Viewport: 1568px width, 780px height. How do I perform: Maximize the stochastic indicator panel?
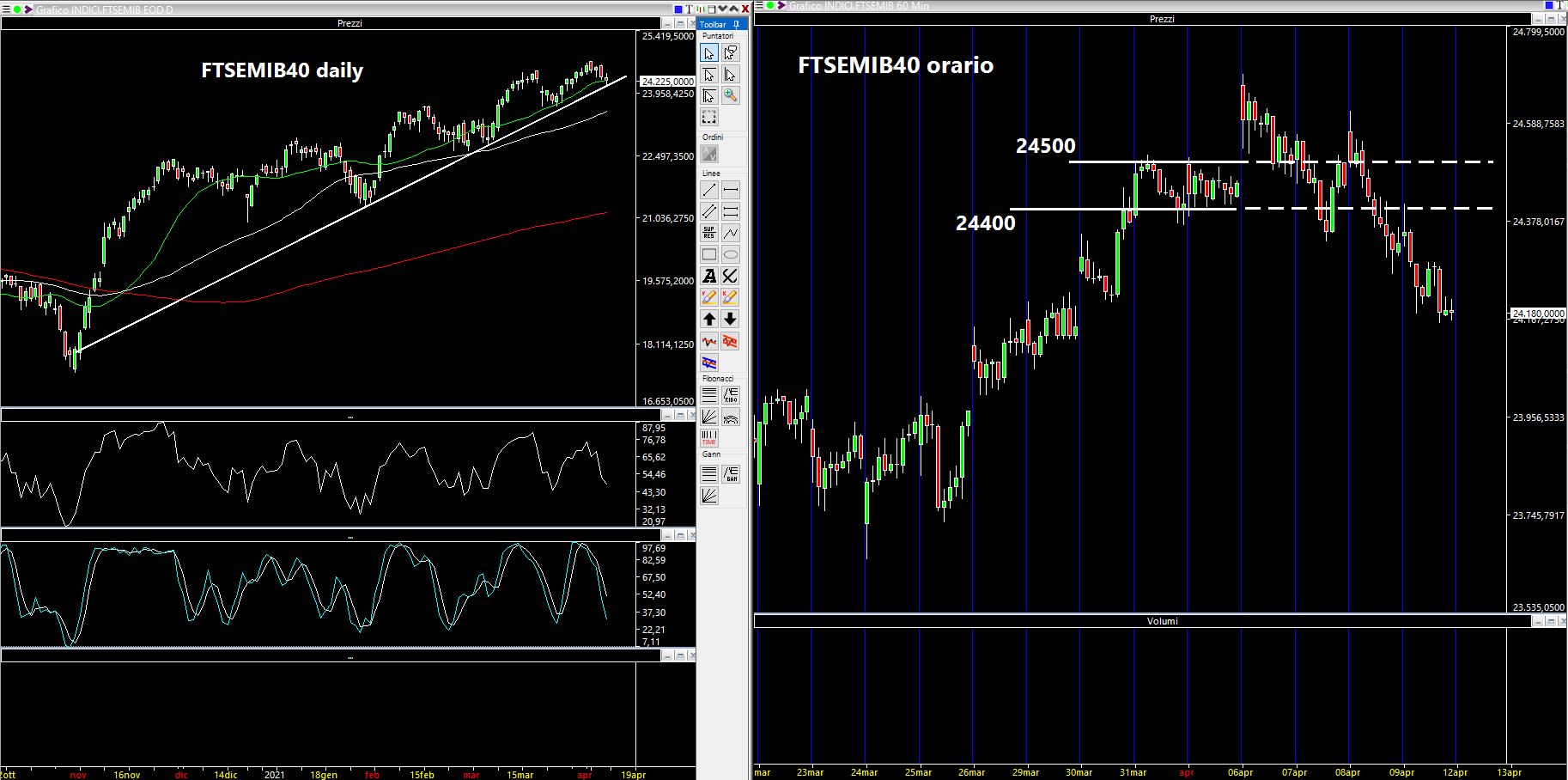680,535
